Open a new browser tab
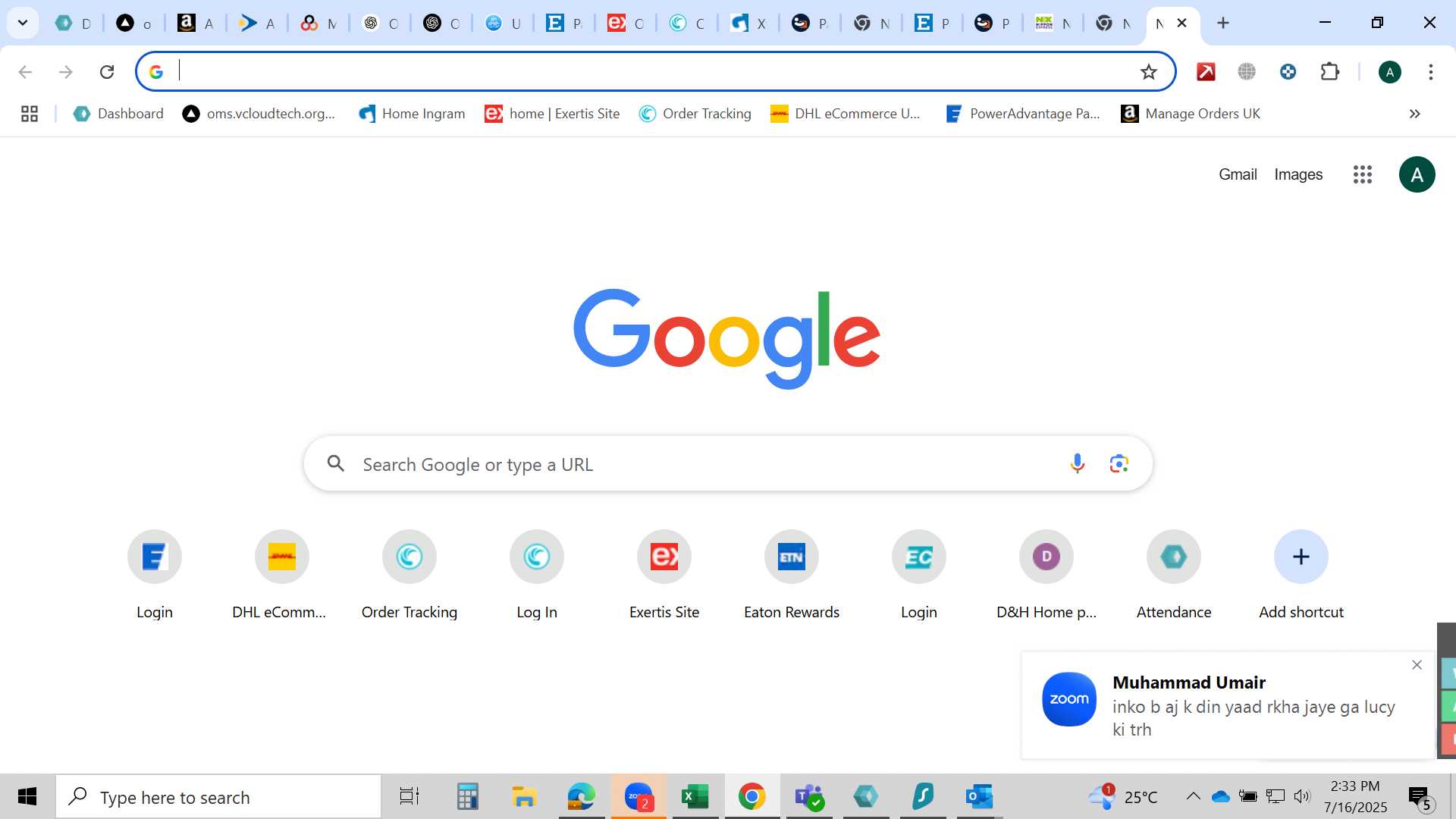 [x=1223, y=23]
